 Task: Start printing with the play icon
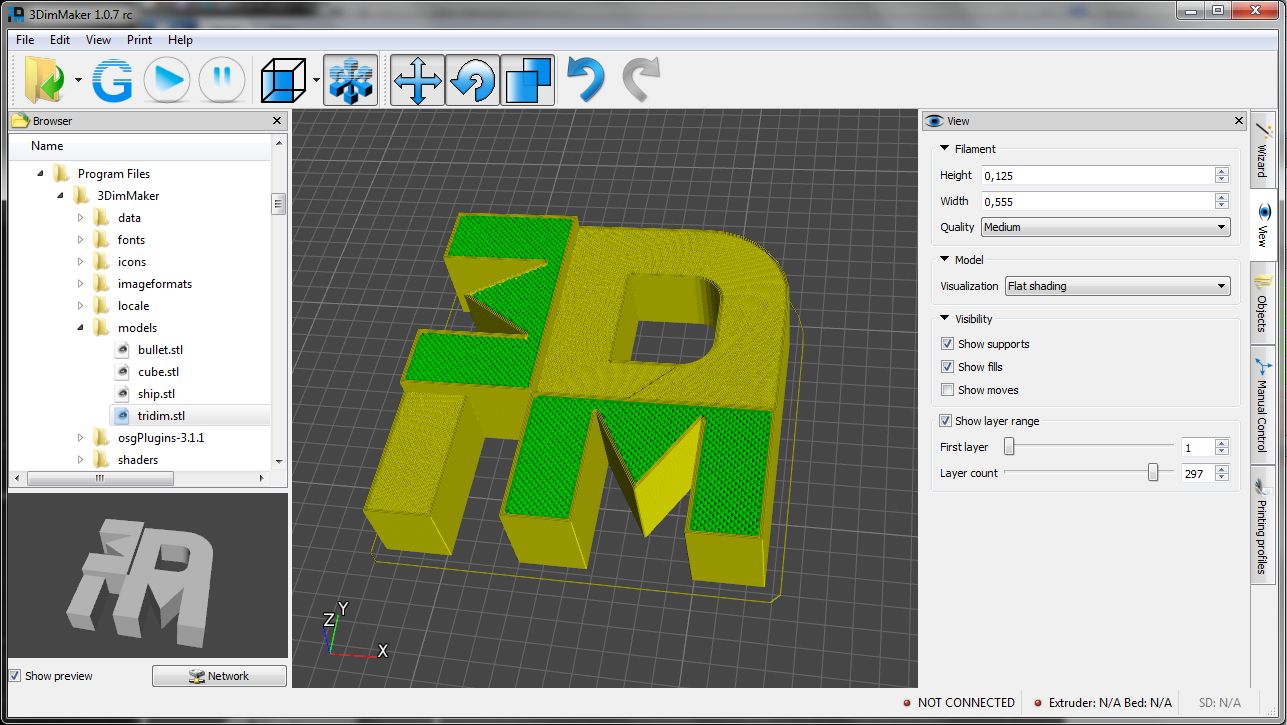point(167,80)
